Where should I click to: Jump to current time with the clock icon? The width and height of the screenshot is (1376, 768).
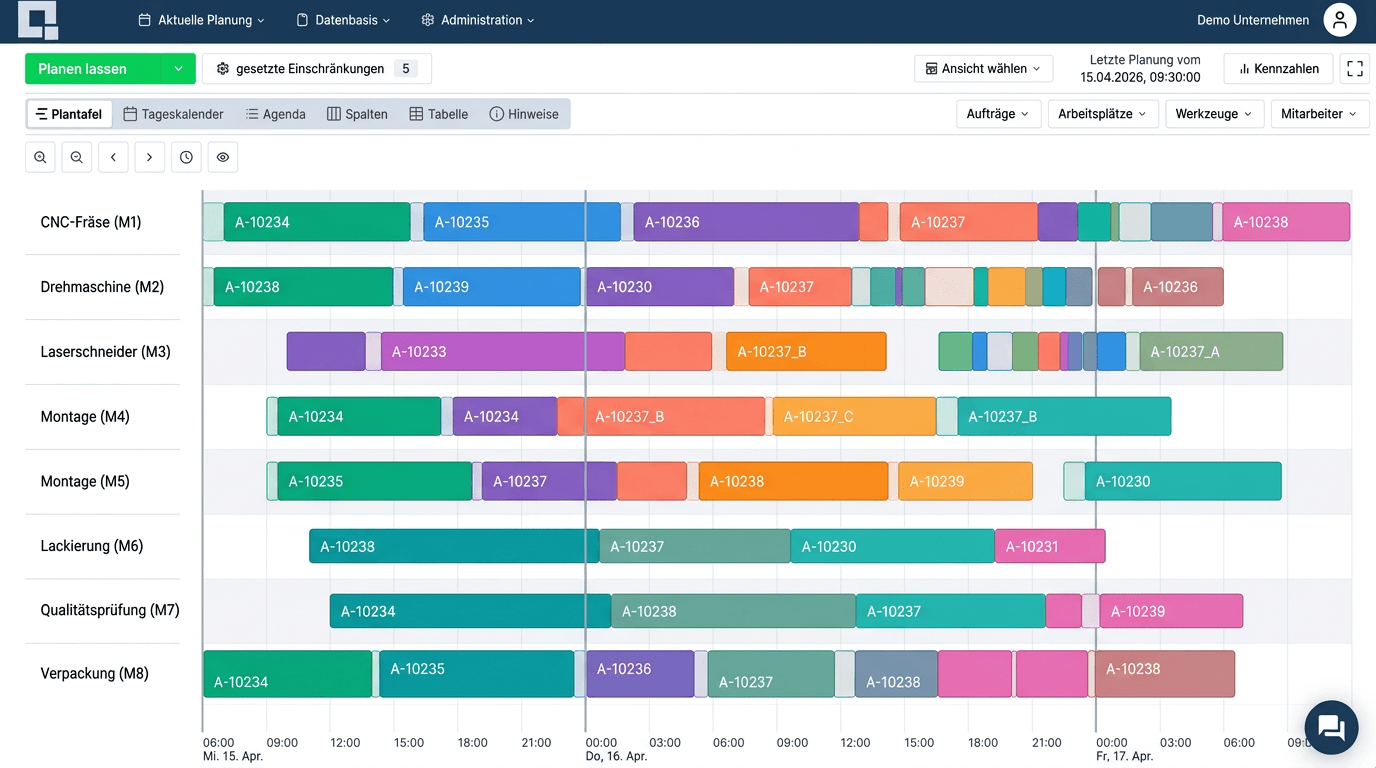(186, 157)
